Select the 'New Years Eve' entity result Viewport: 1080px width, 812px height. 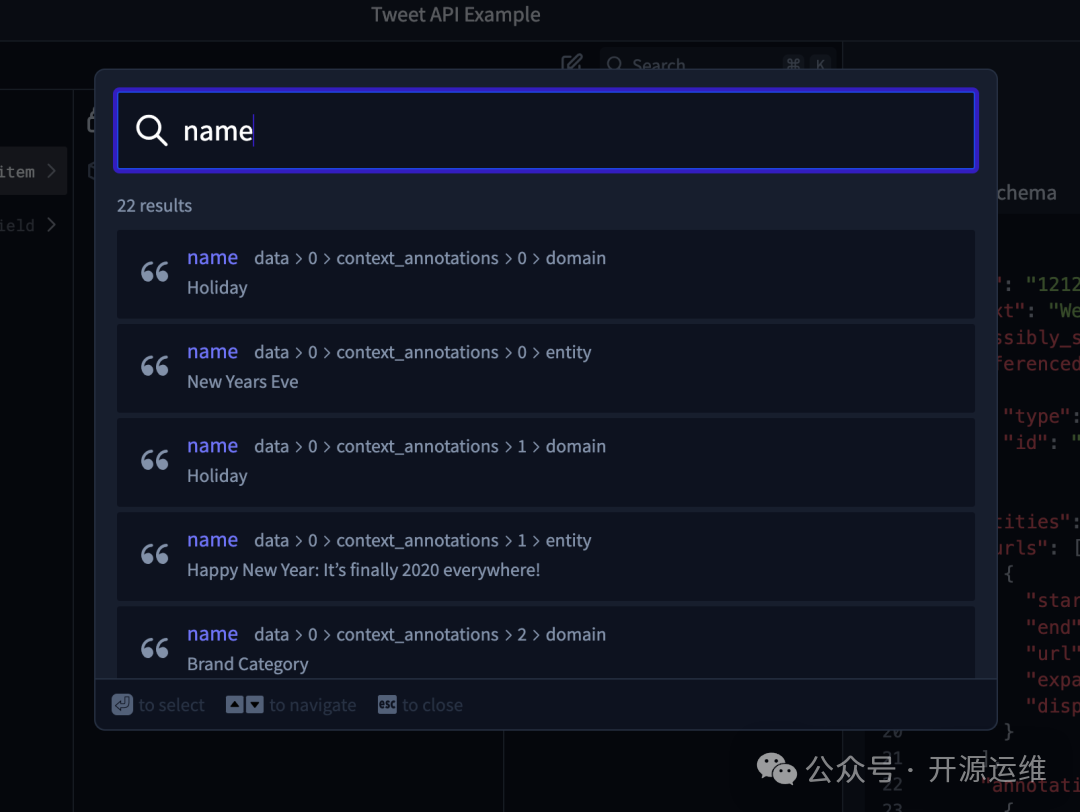[x=546, y=368]
